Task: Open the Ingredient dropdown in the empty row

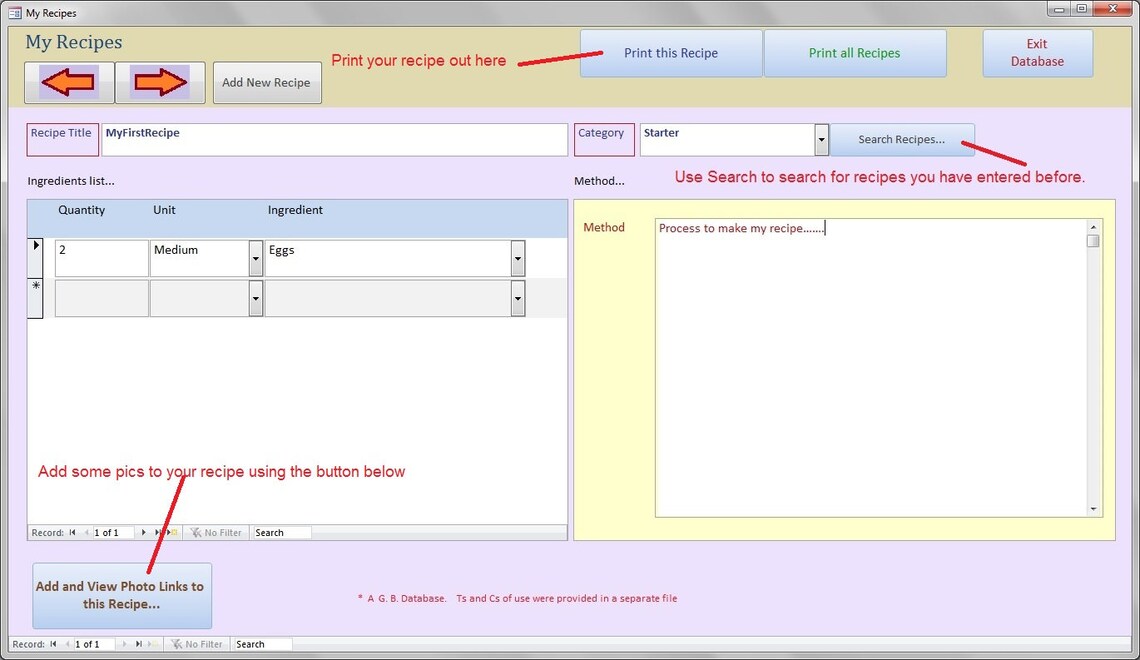Action: (517, 298)
